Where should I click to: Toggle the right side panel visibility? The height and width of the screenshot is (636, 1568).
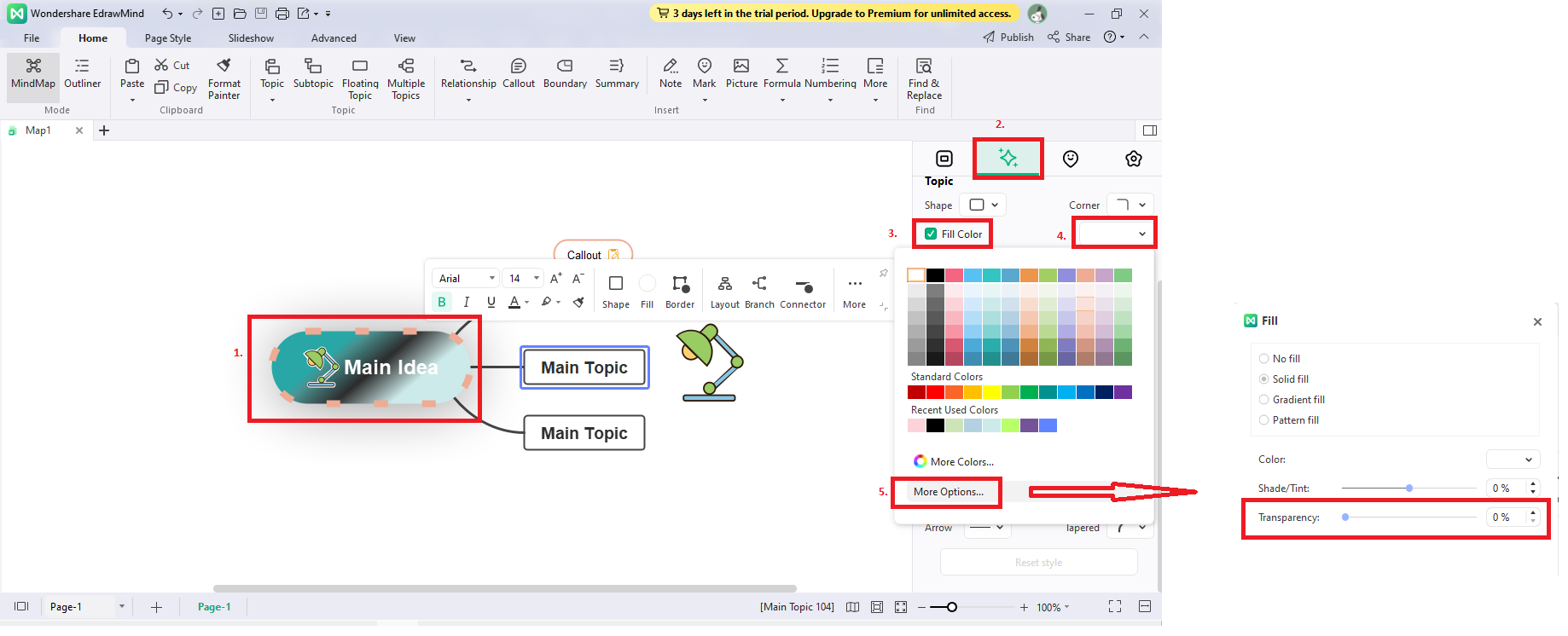point(1150,130)
